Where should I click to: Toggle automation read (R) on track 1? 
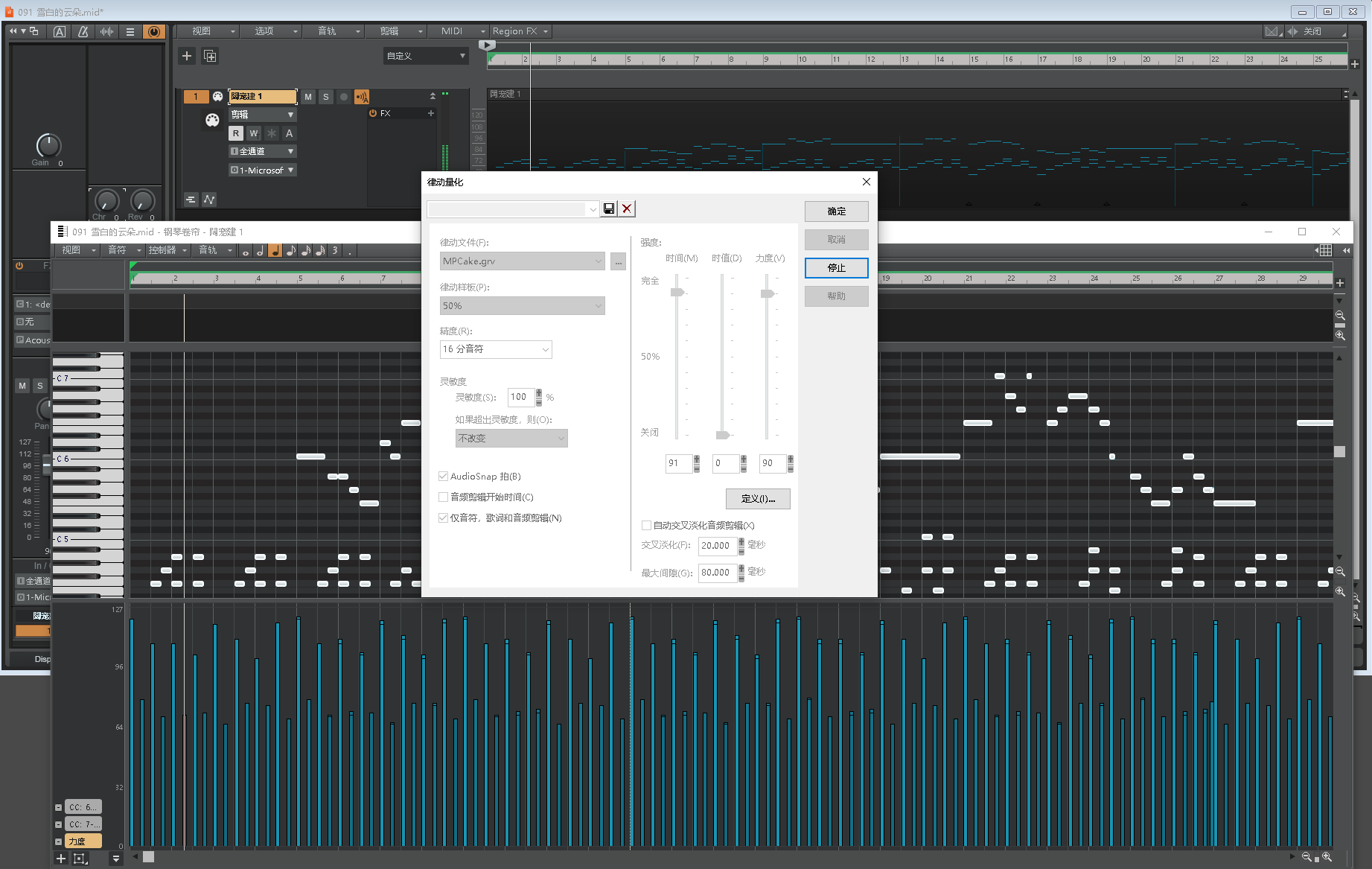tap(236, 133)
